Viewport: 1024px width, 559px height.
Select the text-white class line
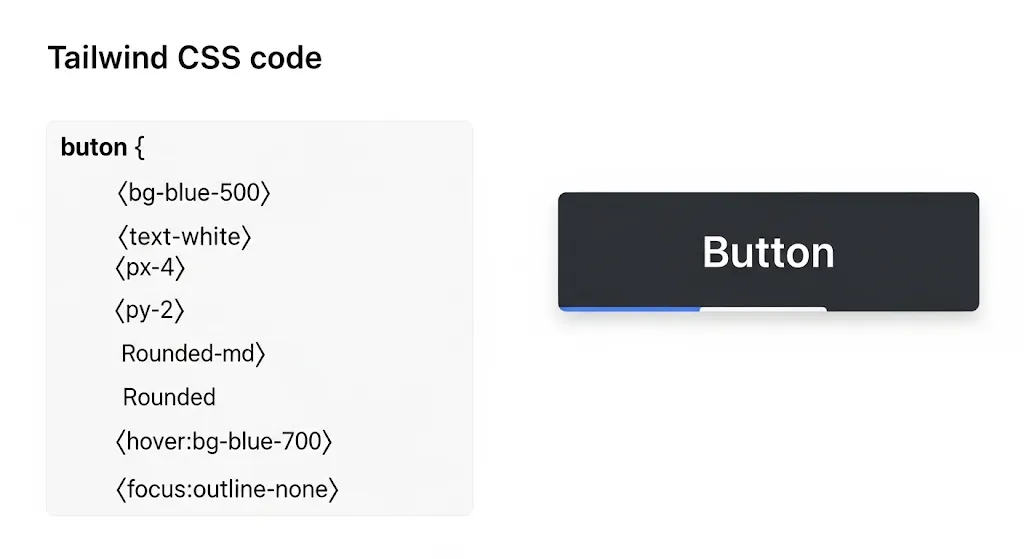(184, 237)
